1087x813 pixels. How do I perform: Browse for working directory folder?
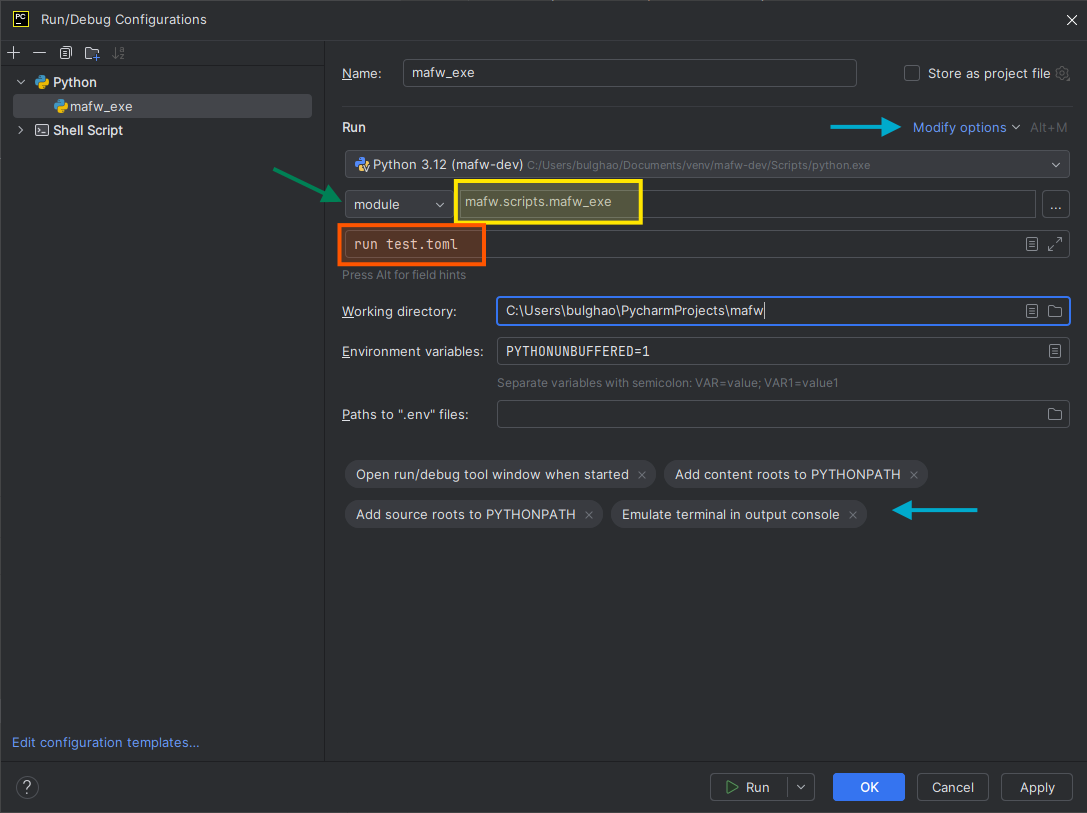click(x=1054, y=311)
